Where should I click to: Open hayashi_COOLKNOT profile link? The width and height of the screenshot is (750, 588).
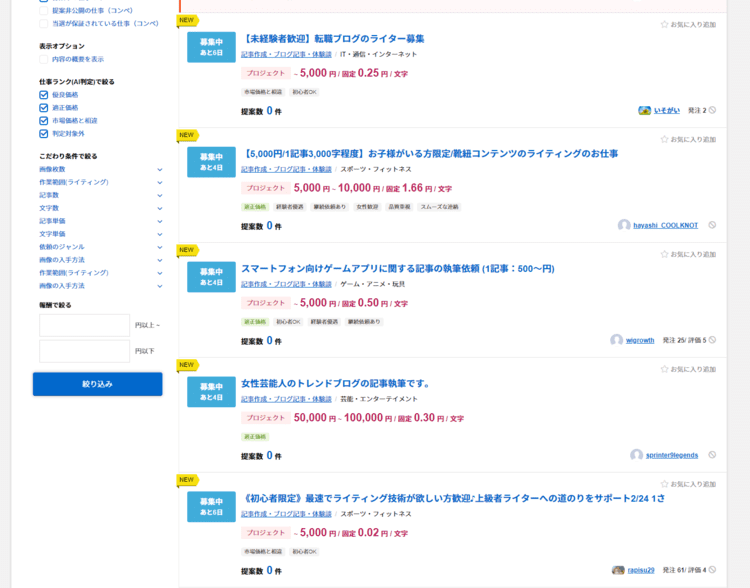coord(665,225)
